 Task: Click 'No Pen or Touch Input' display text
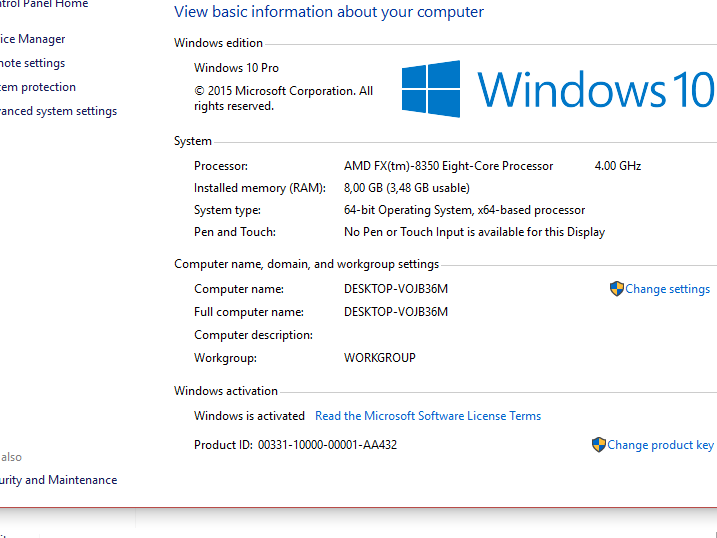tap(474, 232)
